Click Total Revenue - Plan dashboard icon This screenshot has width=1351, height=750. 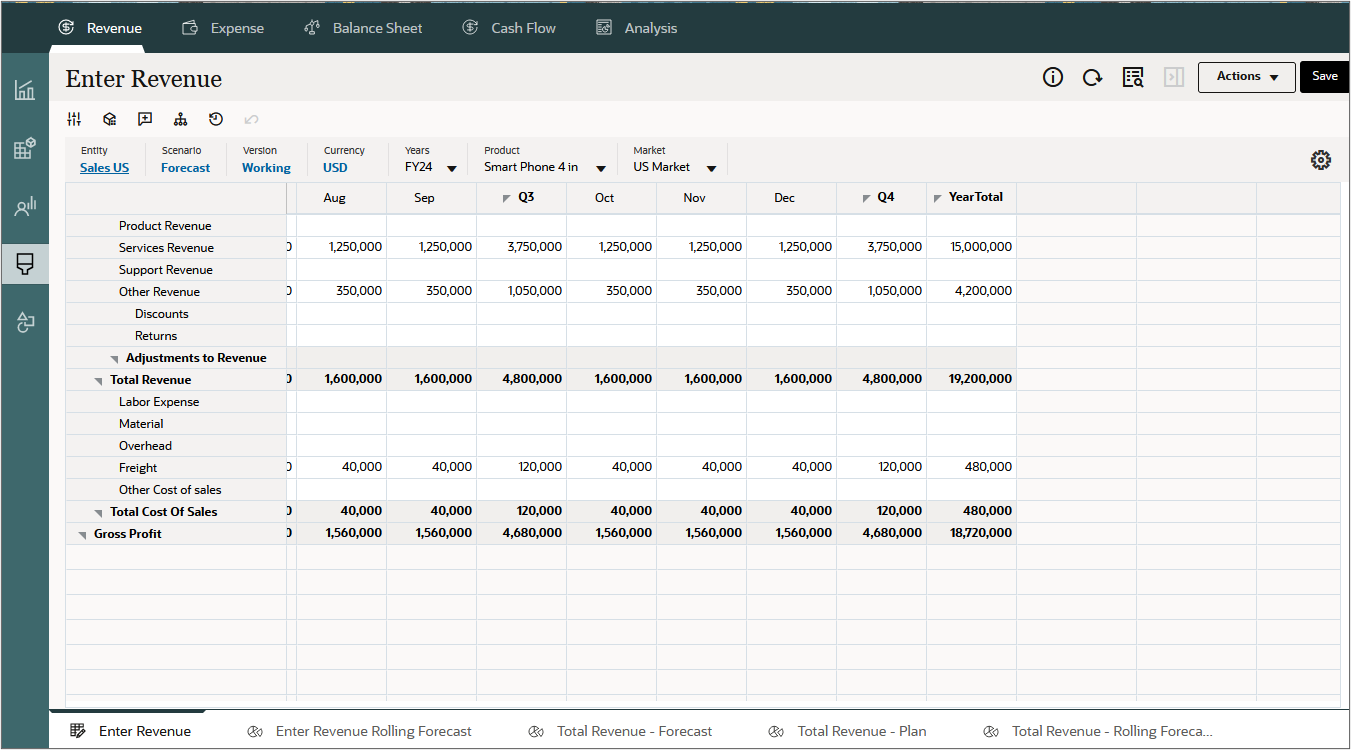coord(777,731)
